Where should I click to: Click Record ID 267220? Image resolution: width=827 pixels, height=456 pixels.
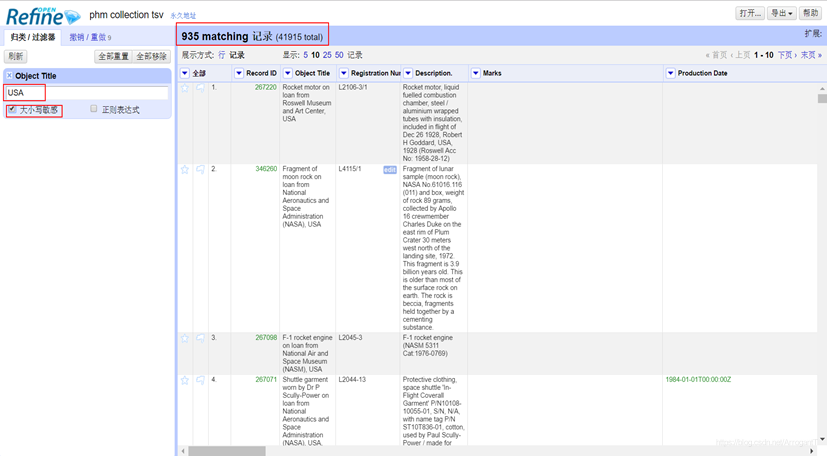[x=266, y=88]
